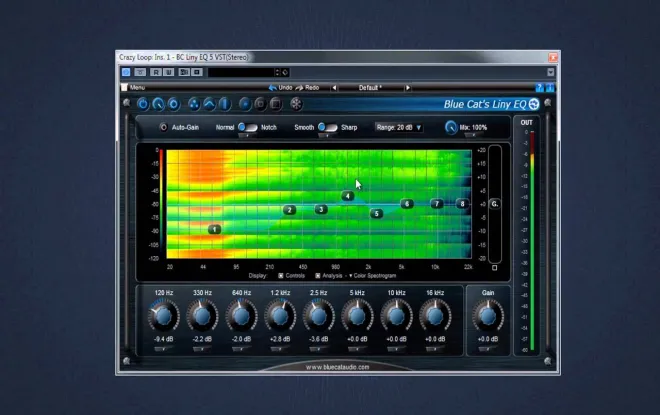Open the Color Spectrogram analysis dropdown
The height and width of the screenshot is (415, 660).
(x=373, y=276)
